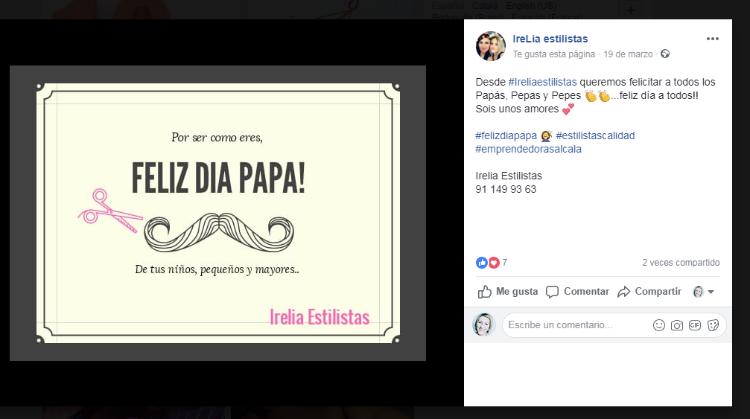Open the #felizdiapapa hashtag
The width and height of the screenshot is (750, 419).
click(506, 135)
